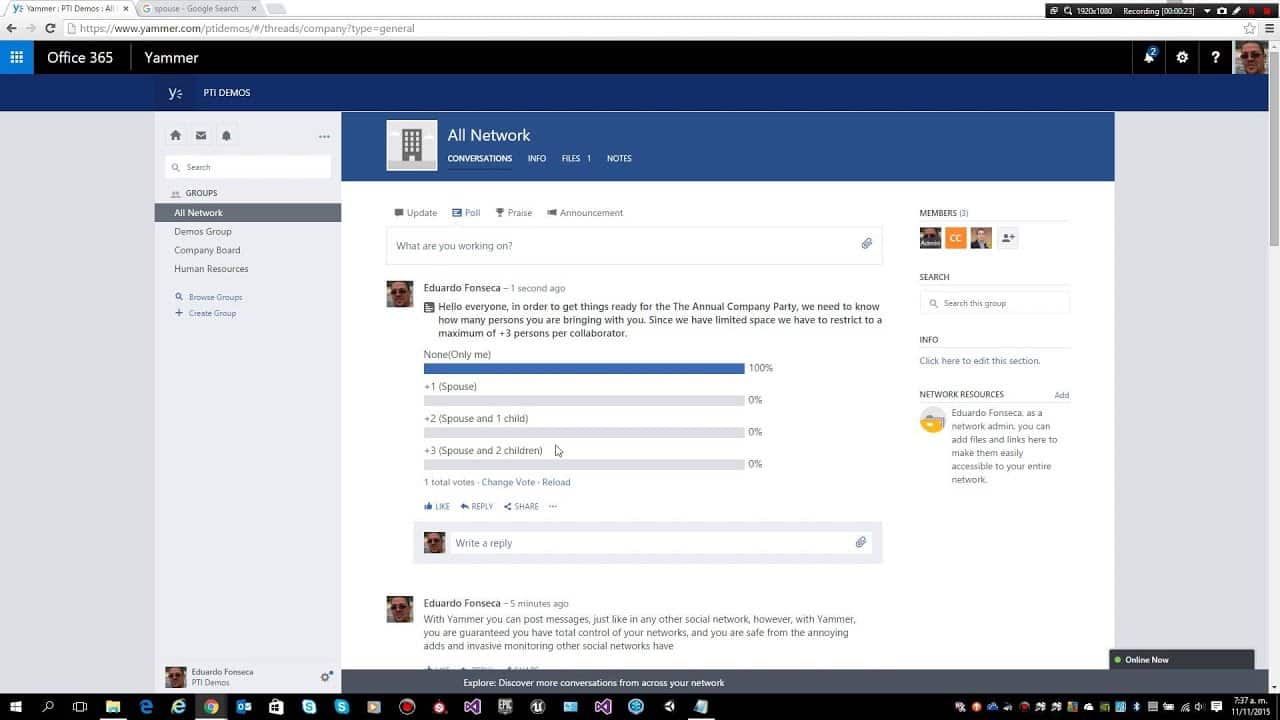The height and width of the screenshot is (720, 1280).
Task: Click the browser address bar
Action: tap(650, 28)
